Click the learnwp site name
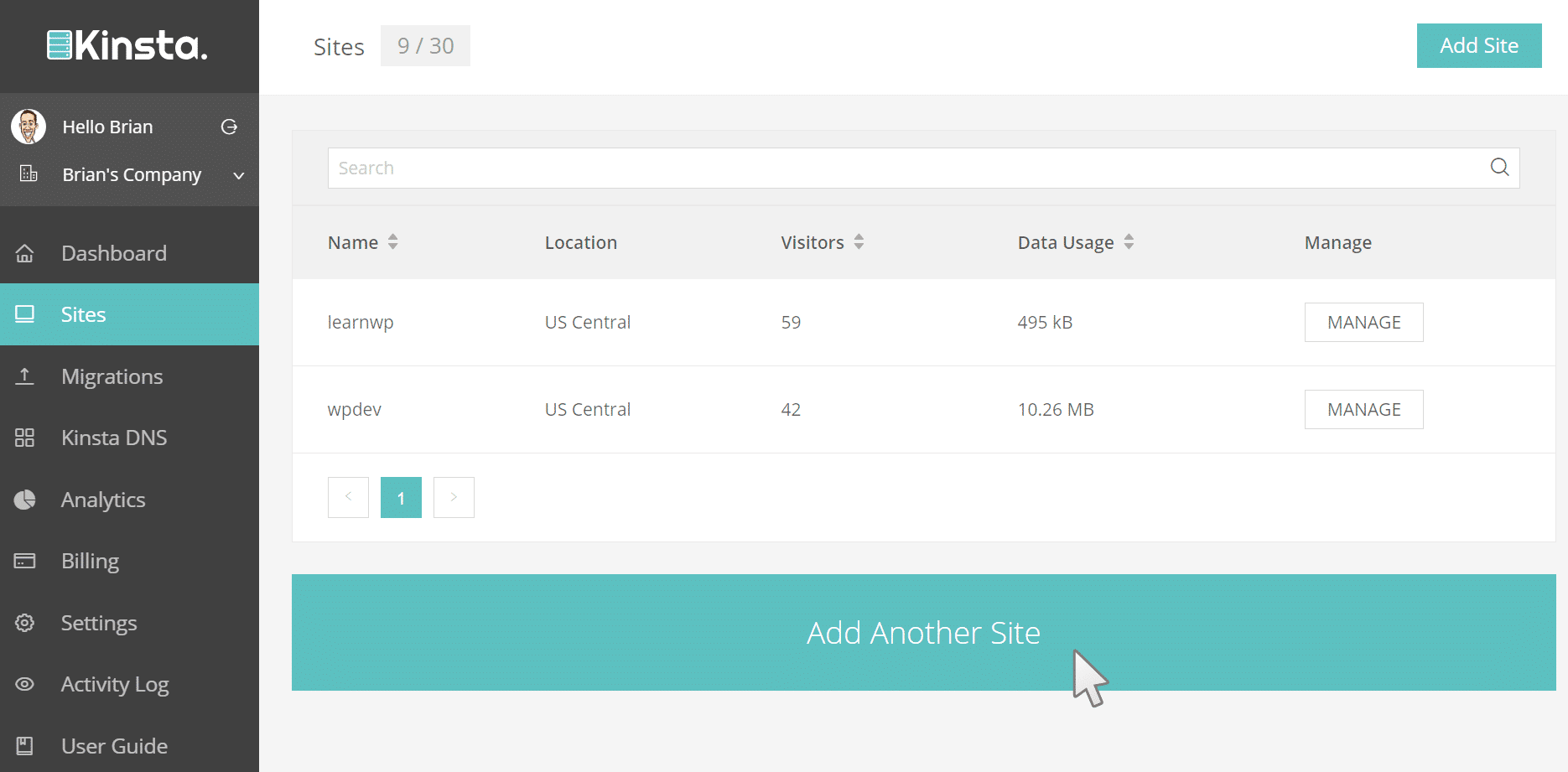The height and width of the screenshot is (772, 1568). click(361, 323)
